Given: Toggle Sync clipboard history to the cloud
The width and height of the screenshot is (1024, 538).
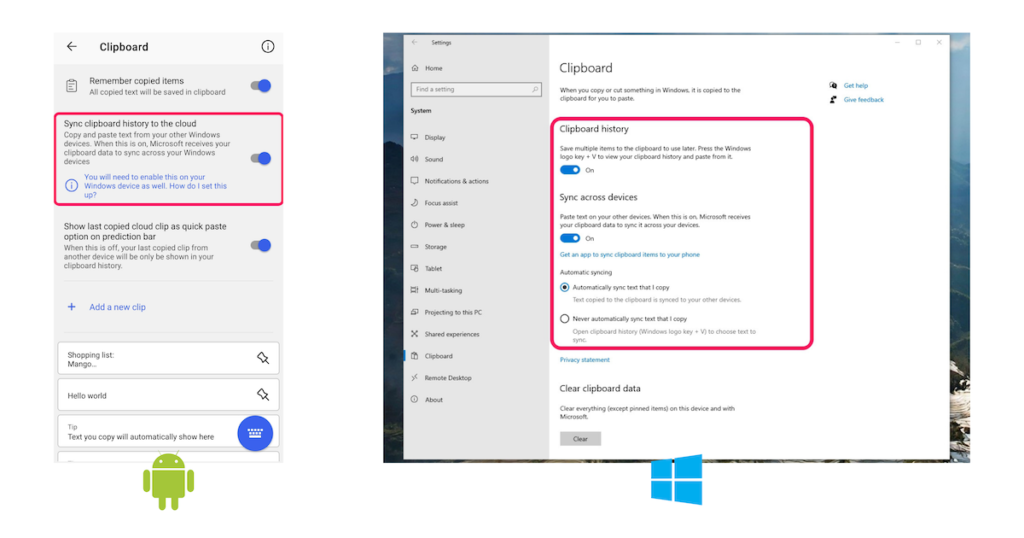Looking at the screenshot, I should [x=261, y=158].
